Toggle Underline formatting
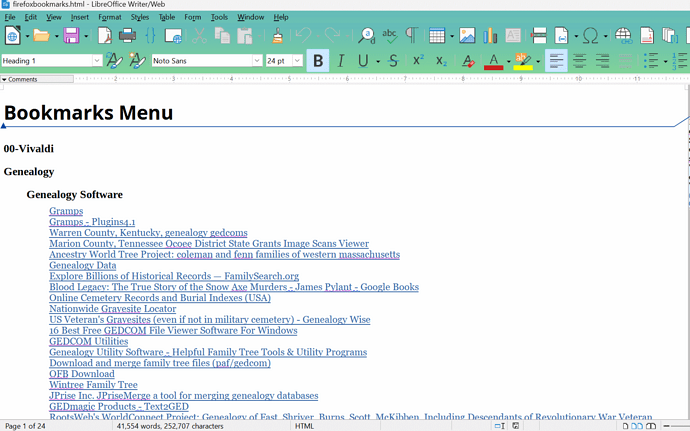The height and width of the screenshot is (431, 690). (363, 61)
